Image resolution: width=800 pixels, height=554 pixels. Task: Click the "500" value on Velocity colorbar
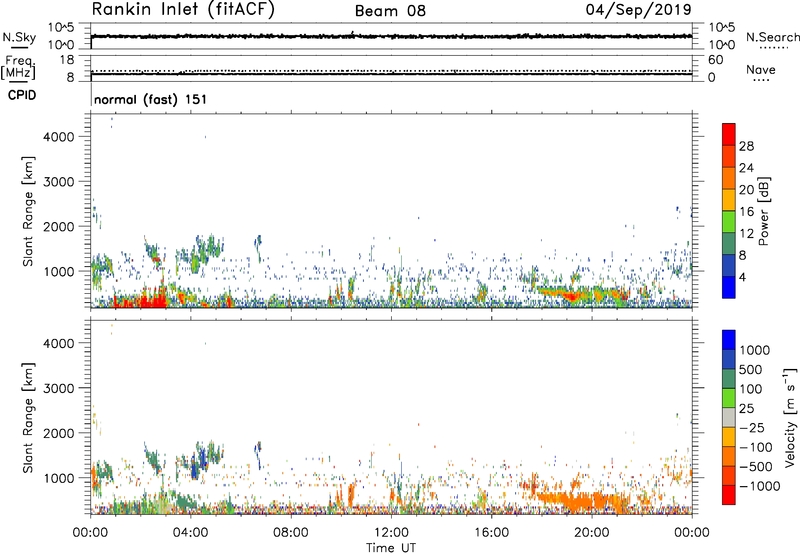click(751, 370)
